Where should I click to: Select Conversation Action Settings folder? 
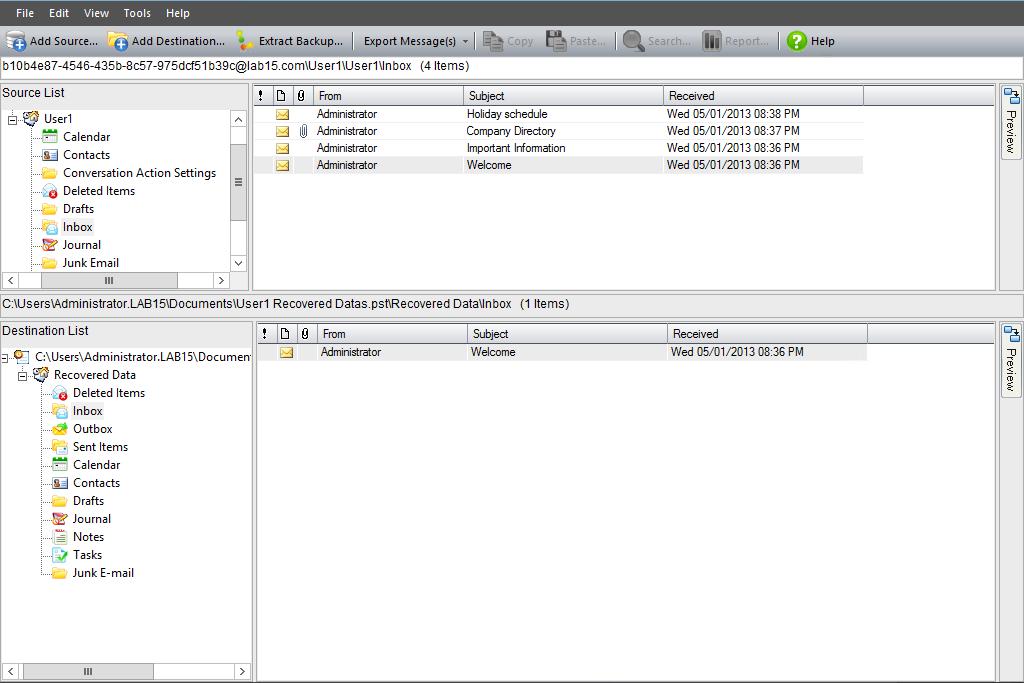(x=139, y=173)
